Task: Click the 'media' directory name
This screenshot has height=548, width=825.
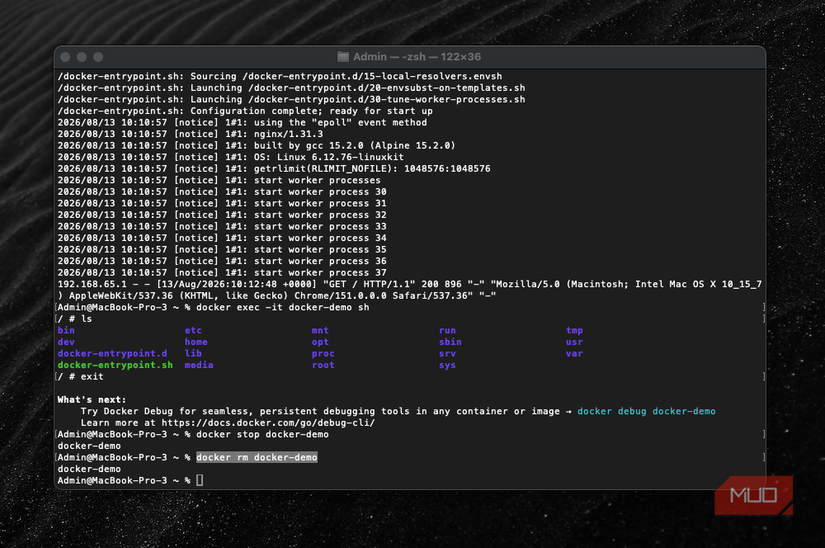Action: tap(199, 365)
